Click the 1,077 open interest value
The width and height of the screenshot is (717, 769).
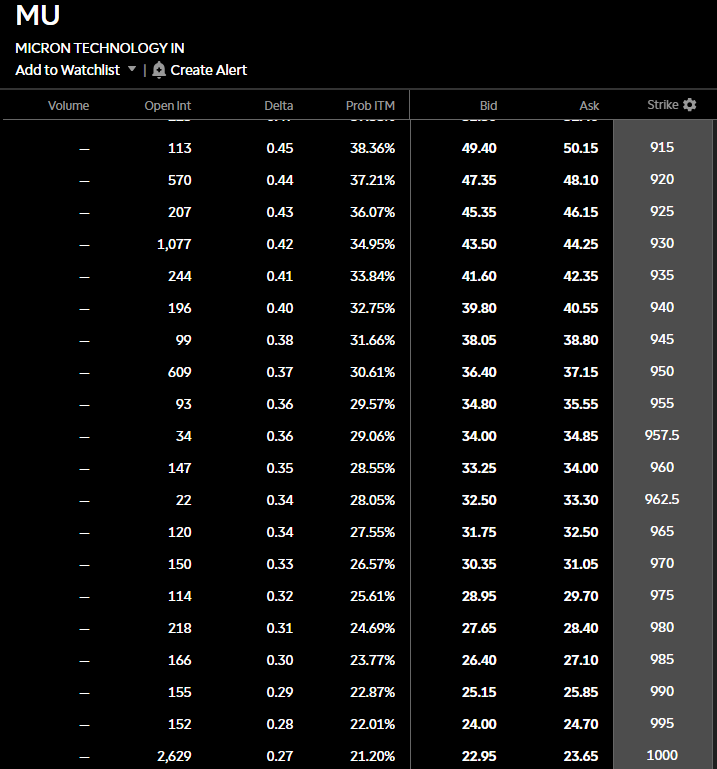coord(174,244)
